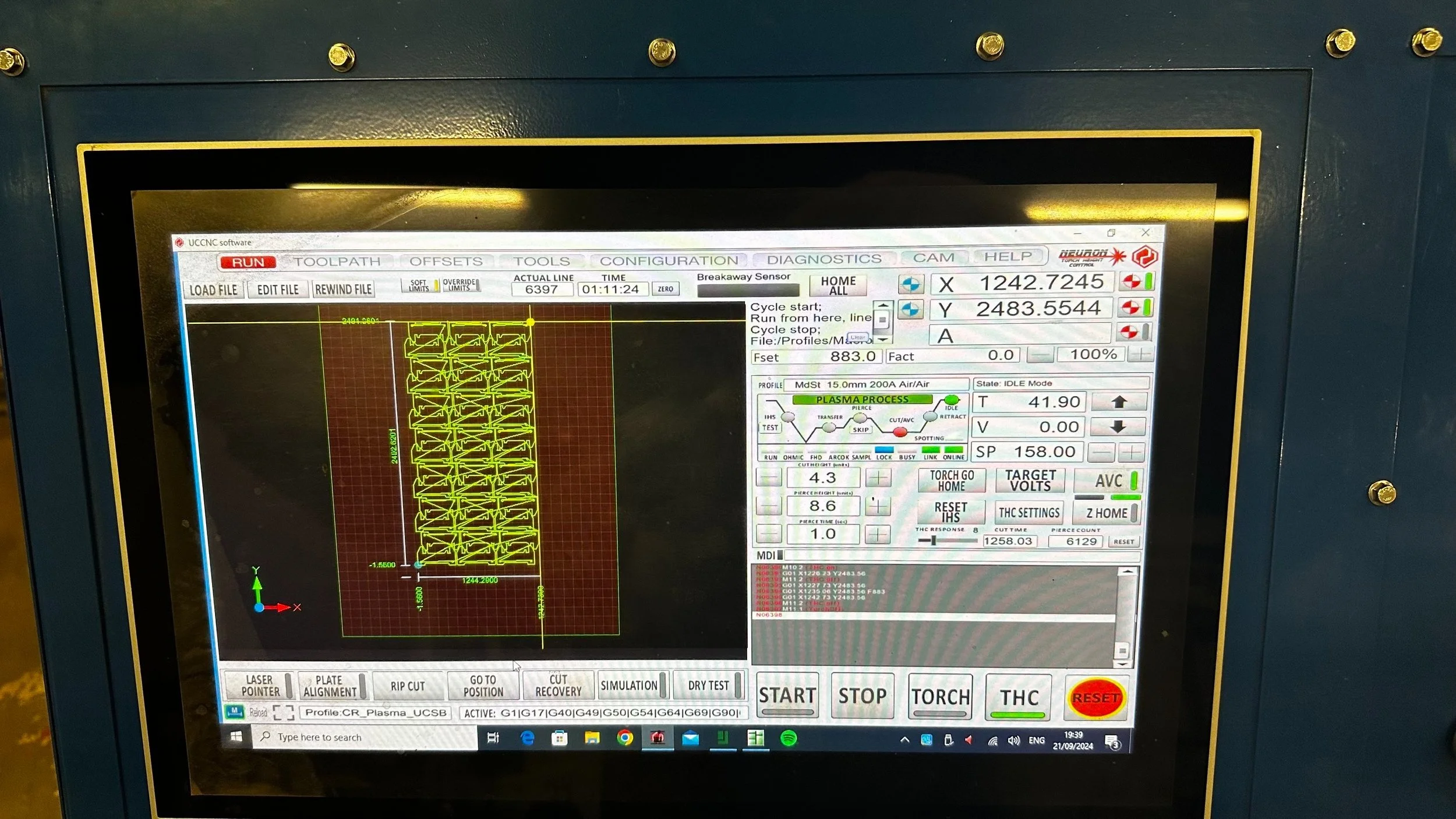Click the LOAD FILE button
The image size is (1456, 819).
[213, 290]
